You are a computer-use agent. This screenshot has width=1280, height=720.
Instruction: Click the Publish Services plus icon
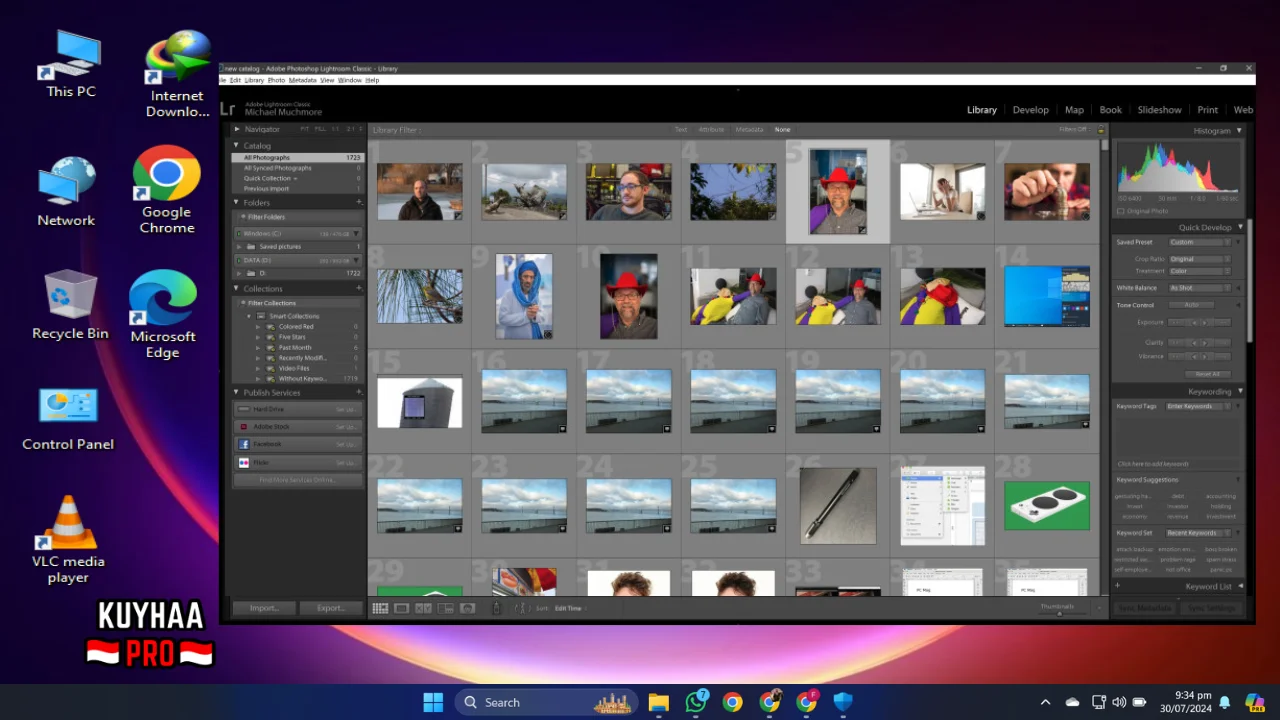click(x=359, y=392)
